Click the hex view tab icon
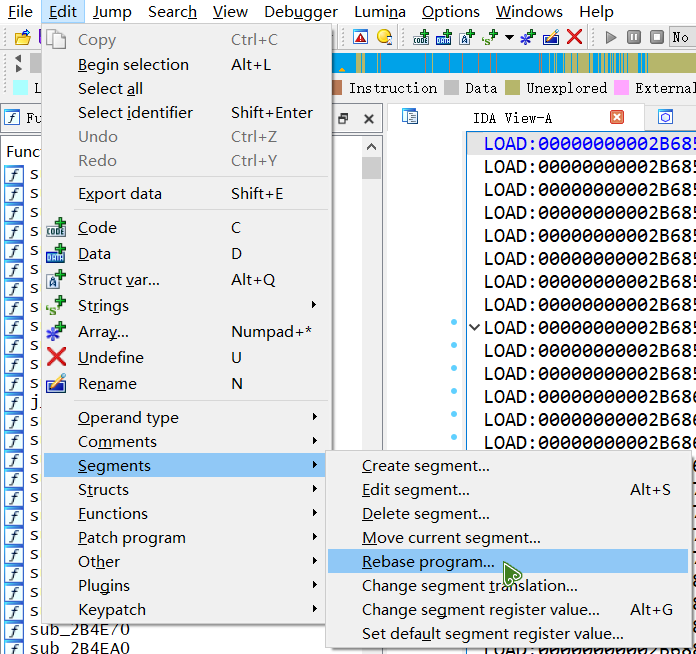Image resolution: width=696 pixels, height=654 pixels. pyautogui.click(x=665, y=117)
